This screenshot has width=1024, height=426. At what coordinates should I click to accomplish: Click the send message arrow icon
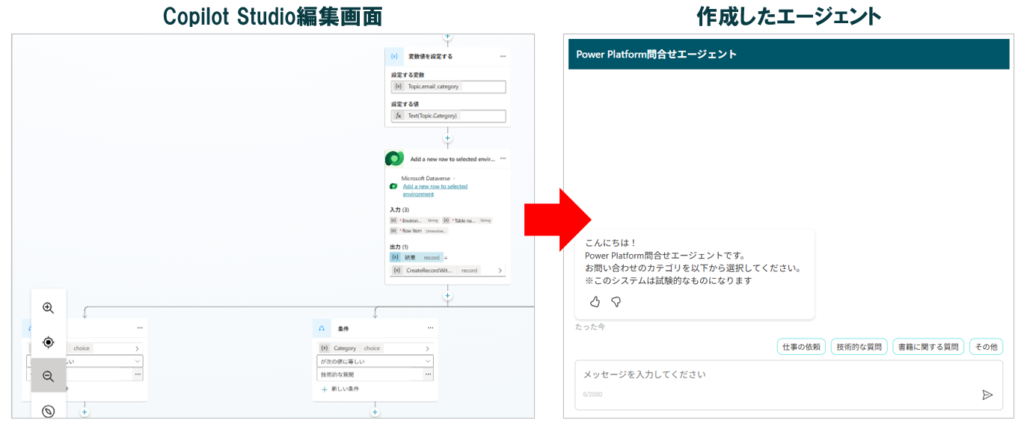pos(987,395)
